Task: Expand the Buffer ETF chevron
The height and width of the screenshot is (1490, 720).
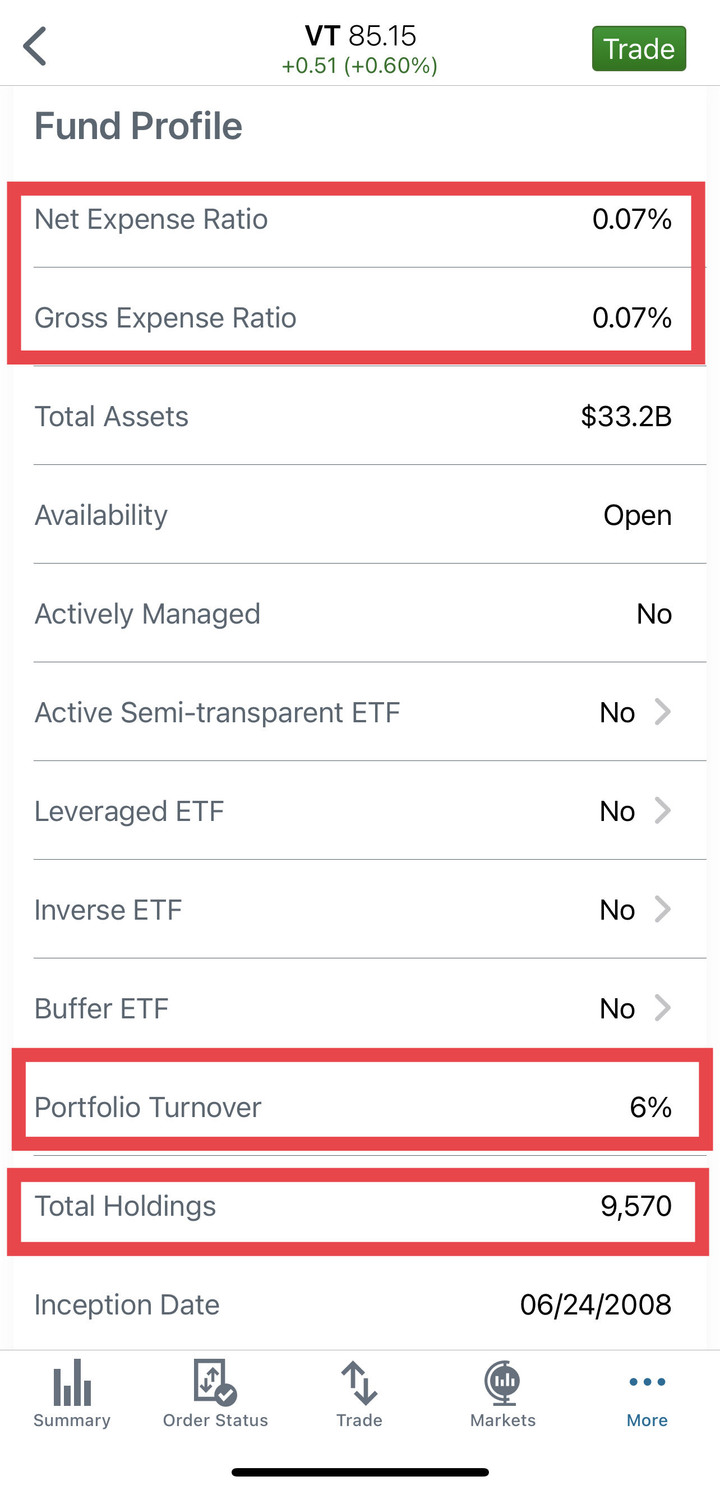Action: [662, 1009]
